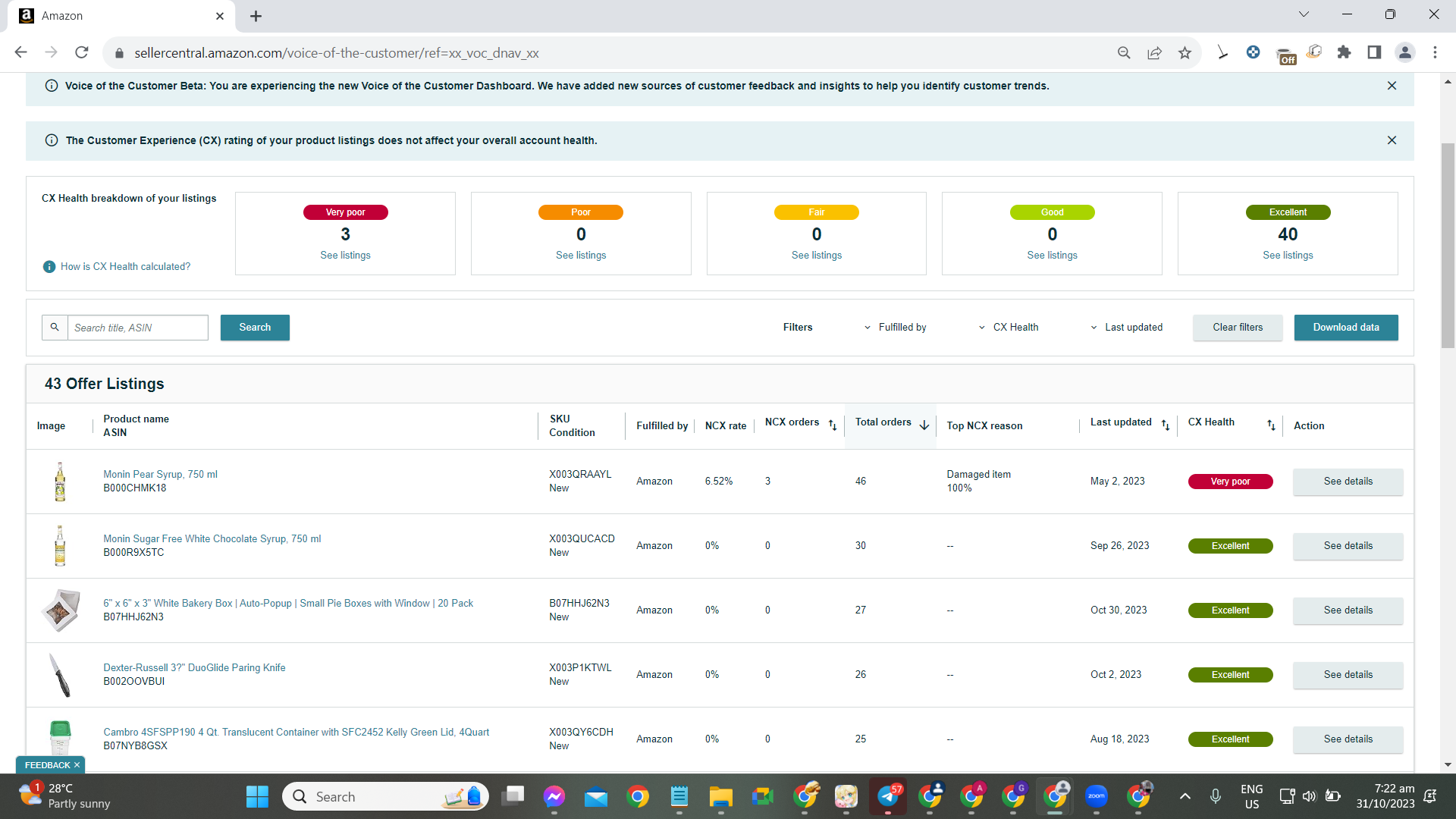Open a new browser tab

point(256,16)
